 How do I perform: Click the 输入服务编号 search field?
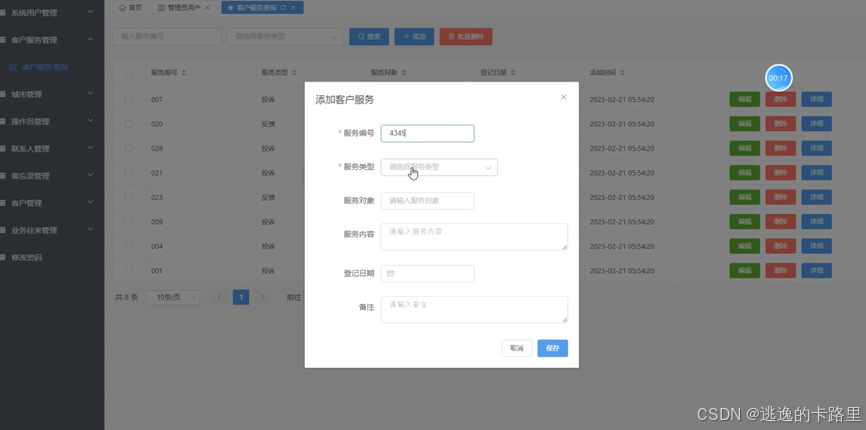coord(167,37)
